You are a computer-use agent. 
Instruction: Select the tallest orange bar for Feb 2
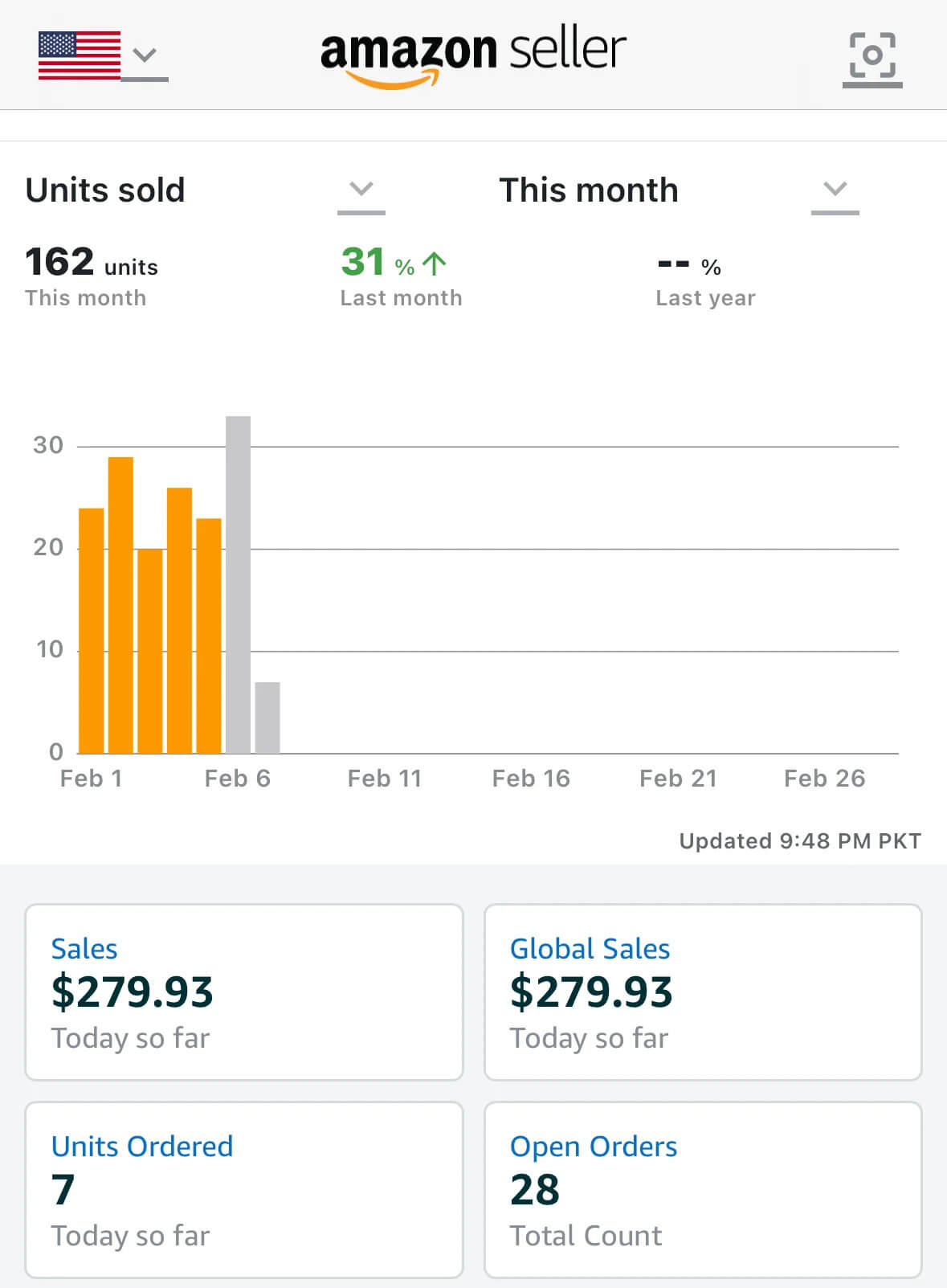120,605
